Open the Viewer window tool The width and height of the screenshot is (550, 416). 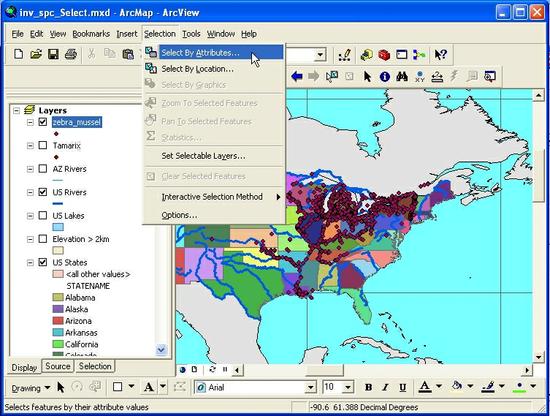(x=490, y=76)
